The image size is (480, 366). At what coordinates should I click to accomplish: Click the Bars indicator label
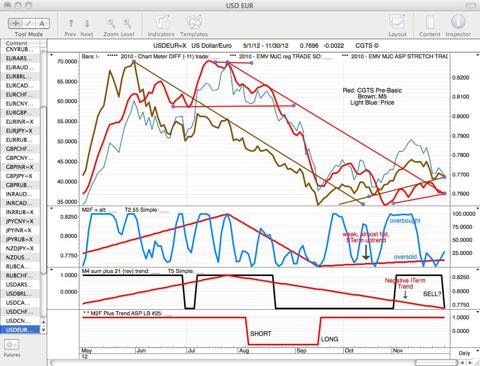point(90,56)
